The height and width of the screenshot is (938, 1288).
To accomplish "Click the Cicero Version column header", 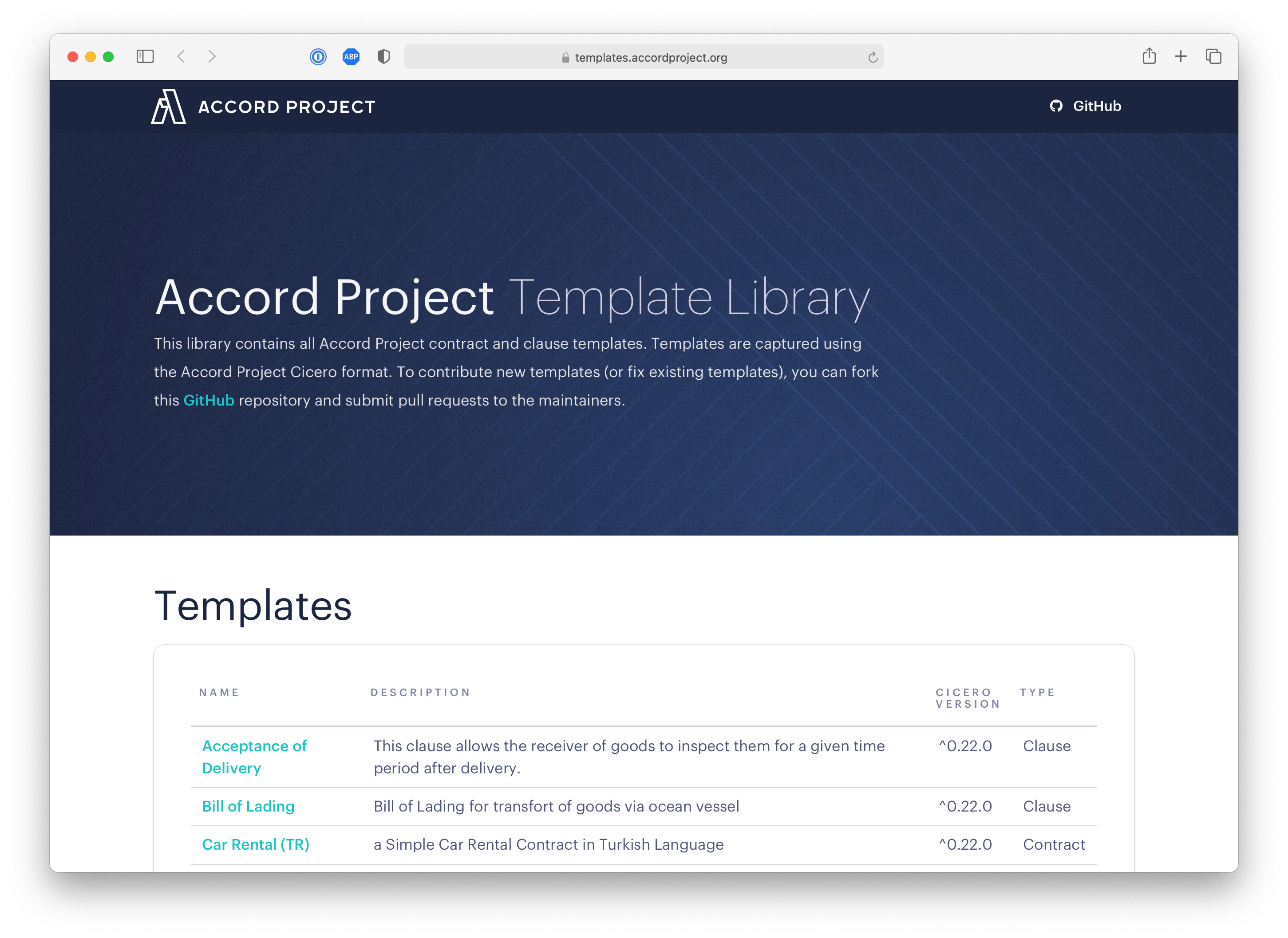I will click(x=968, y=698).
